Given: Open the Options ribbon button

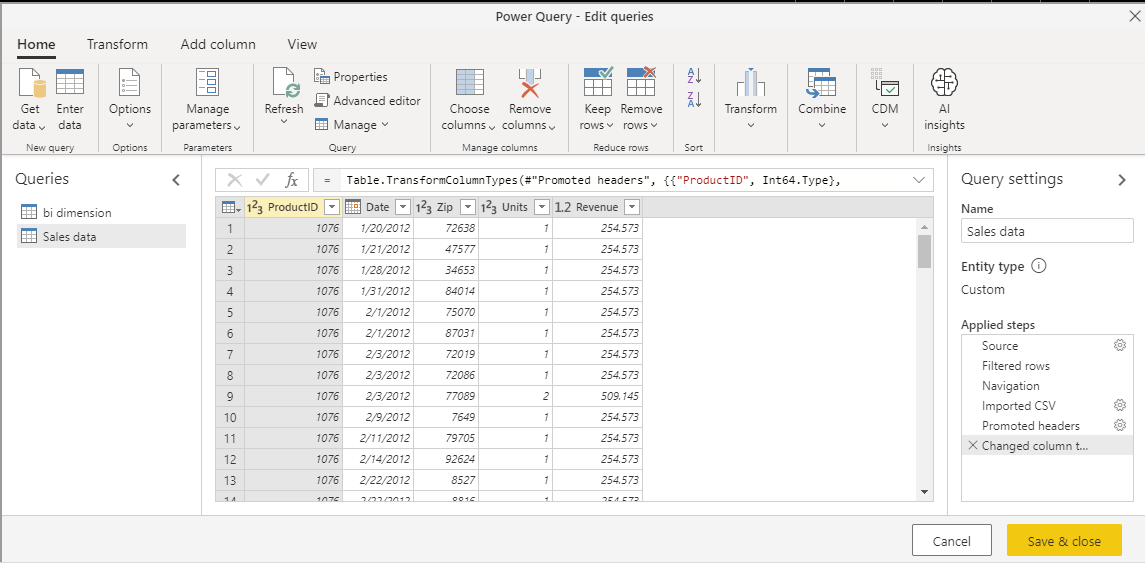Looking at the screenshot, I should (x=129, y=99).
